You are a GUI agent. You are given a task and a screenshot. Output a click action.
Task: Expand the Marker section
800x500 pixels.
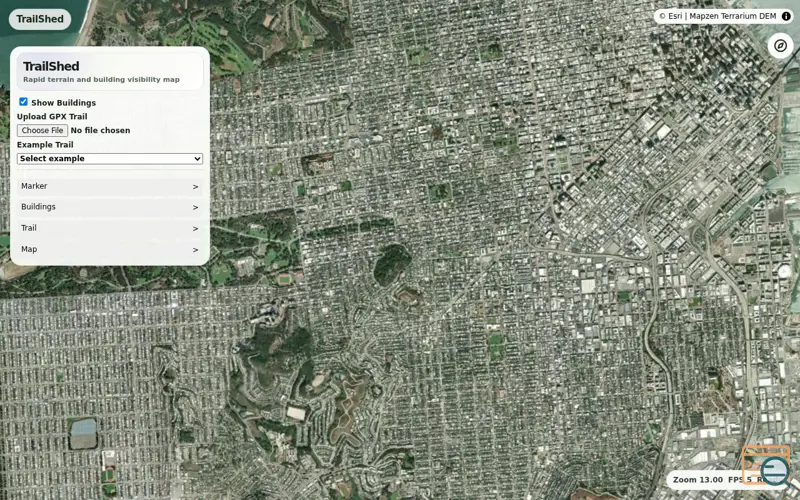point(110,186)
